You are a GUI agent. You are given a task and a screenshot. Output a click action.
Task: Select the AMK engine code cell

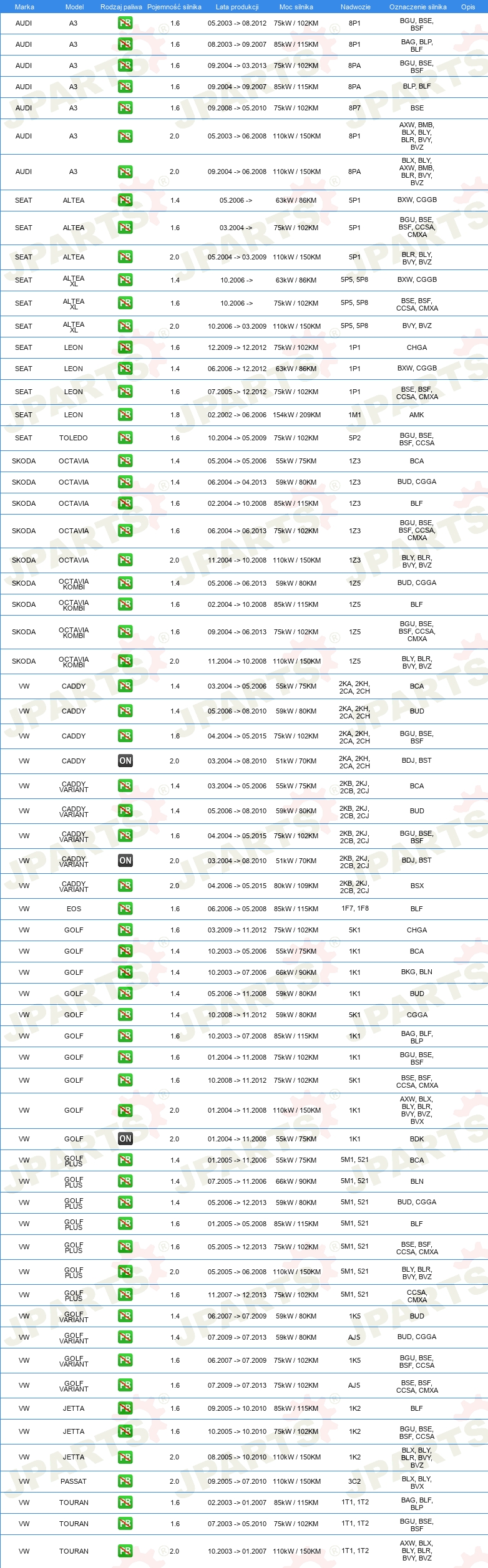coord(417,415)
